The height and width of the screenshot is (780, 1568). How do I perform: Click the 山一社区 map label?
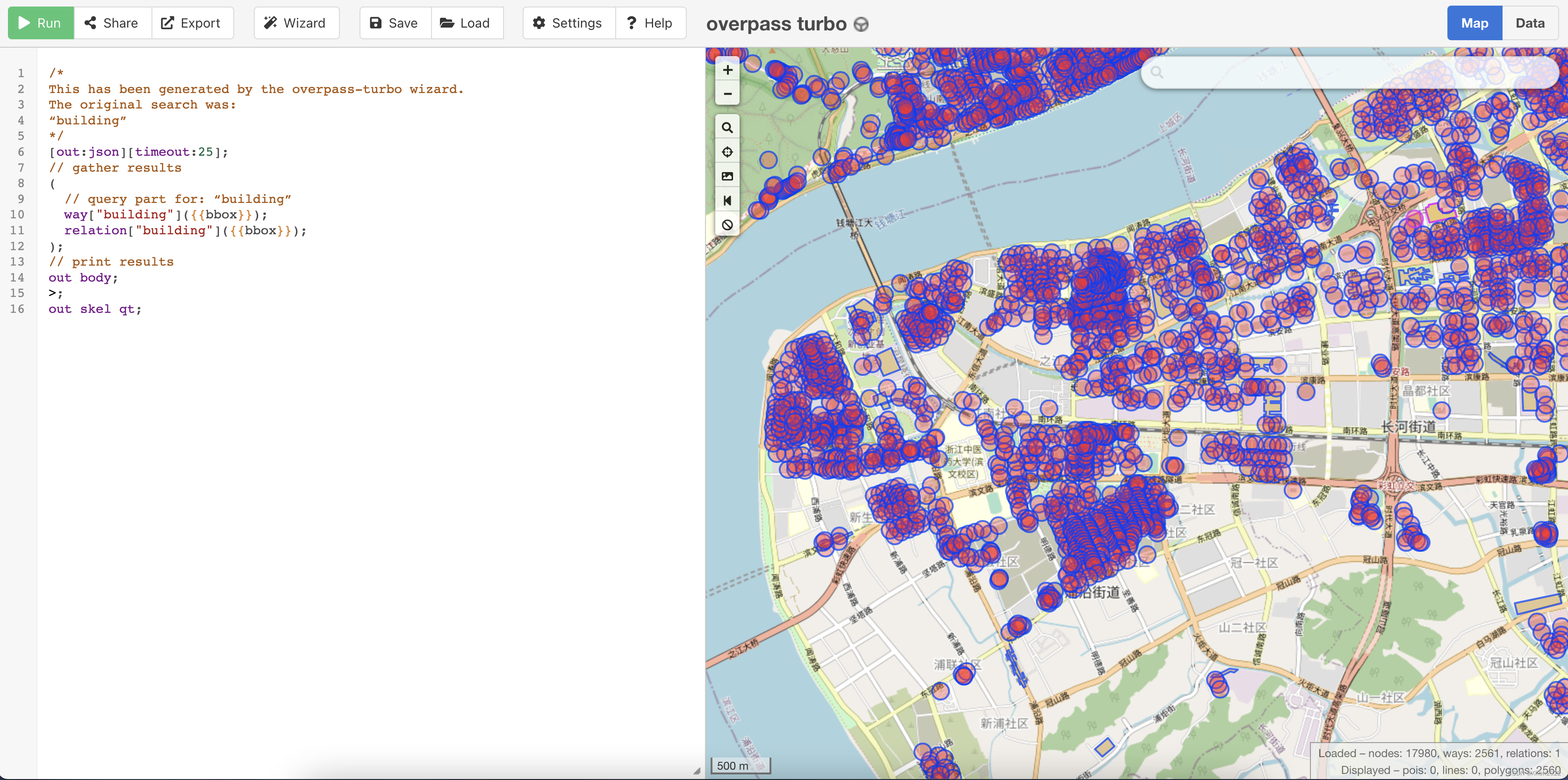[x=1381, y=697]
